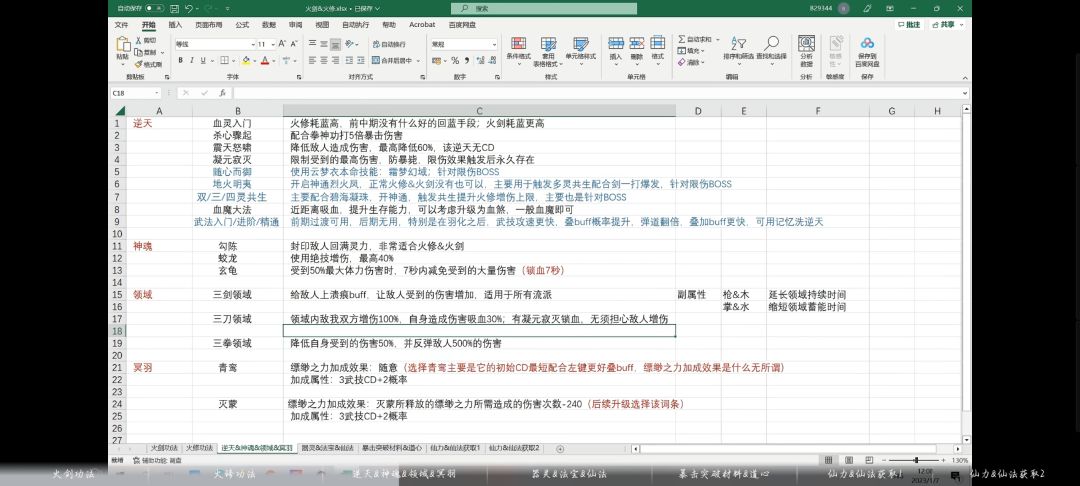Toggle the AutoSave (自动保存) switch
This screenshot has height=486, width=1080.
154,8
